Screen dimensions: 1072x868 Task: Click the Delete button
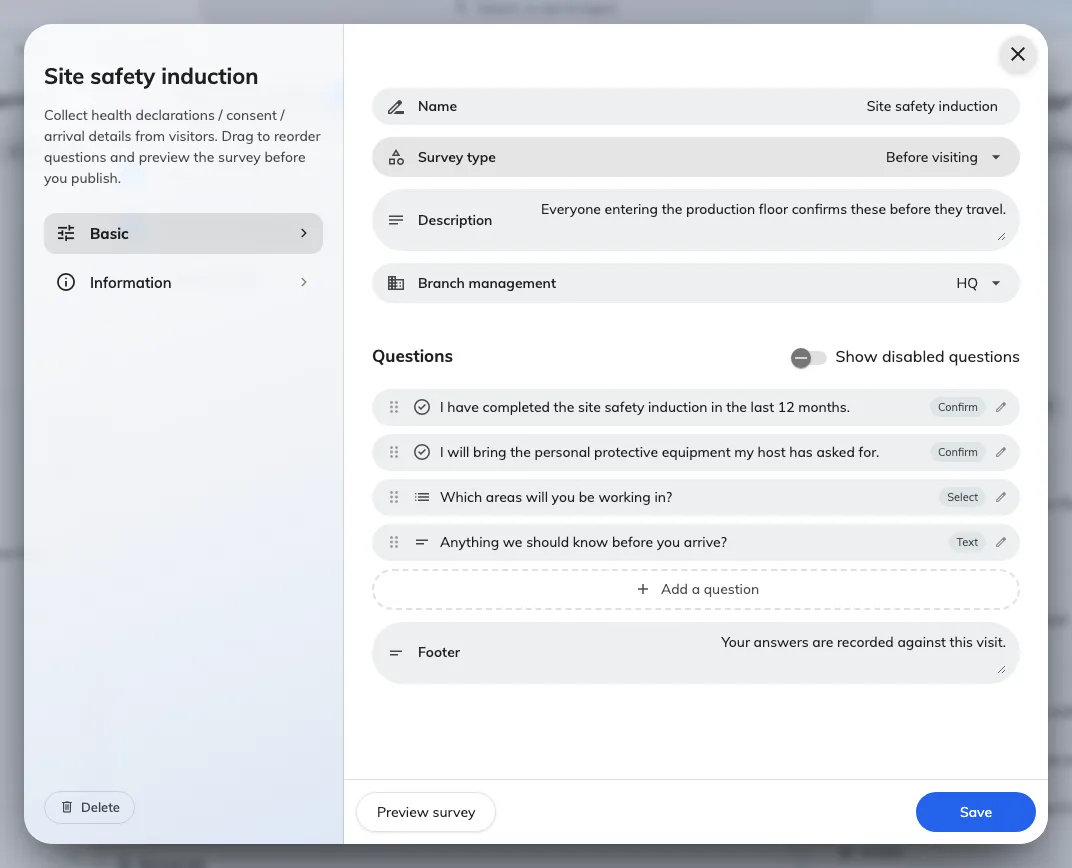(x=90, y=807)
